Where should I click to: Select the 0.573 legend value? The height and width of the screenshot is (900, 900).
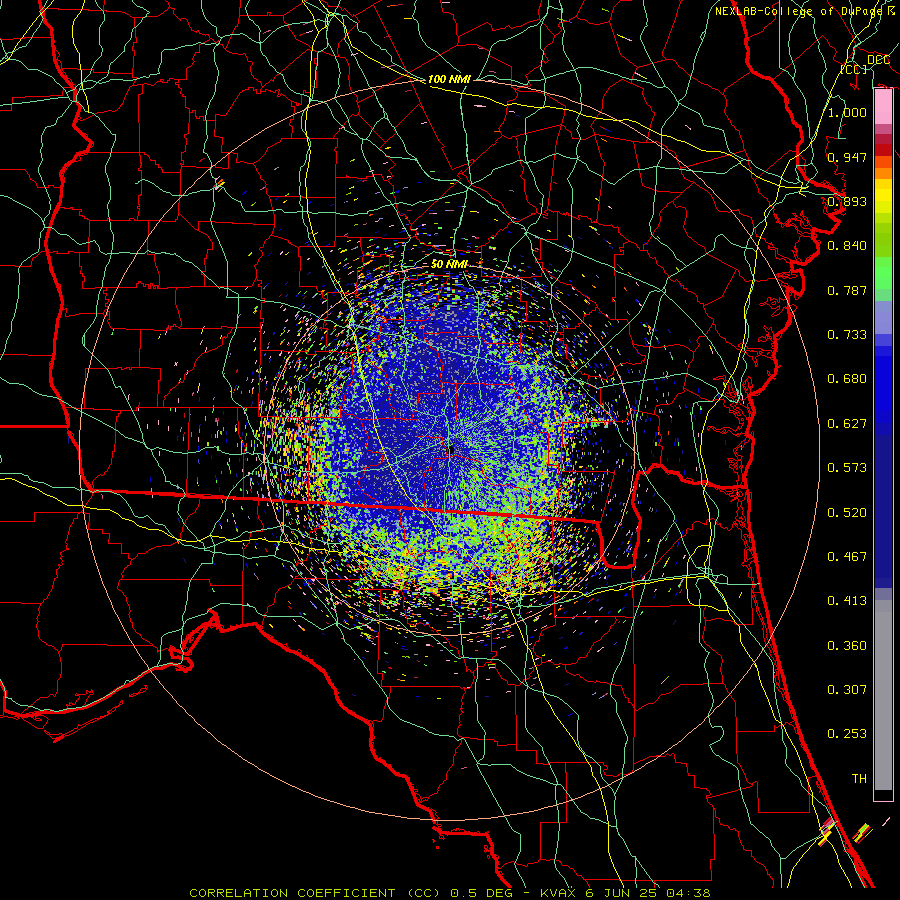(x=847, y=467)
